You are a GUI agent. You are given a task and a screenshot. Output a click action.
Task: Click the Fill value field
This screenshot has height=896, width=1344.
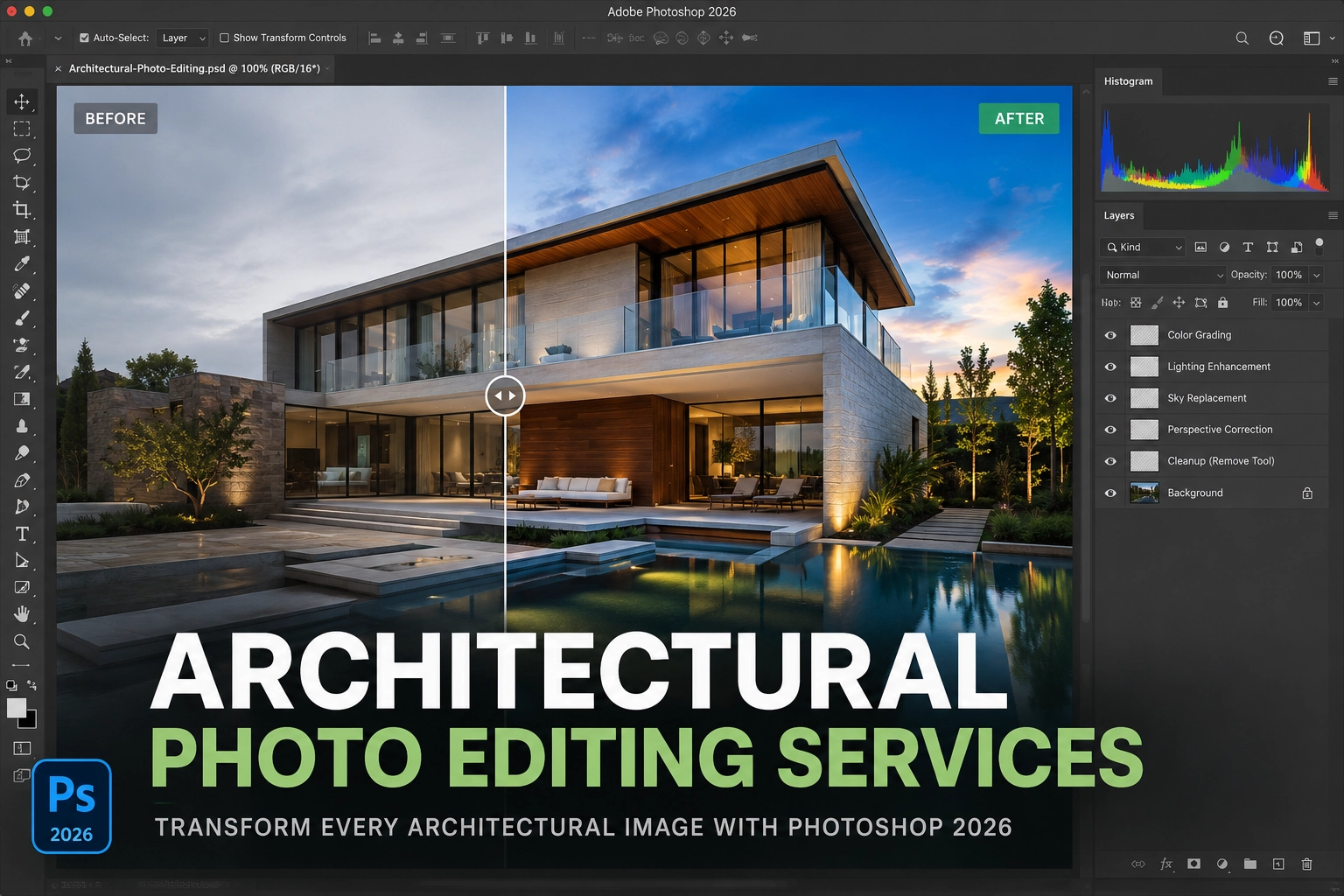[1289, 303]
